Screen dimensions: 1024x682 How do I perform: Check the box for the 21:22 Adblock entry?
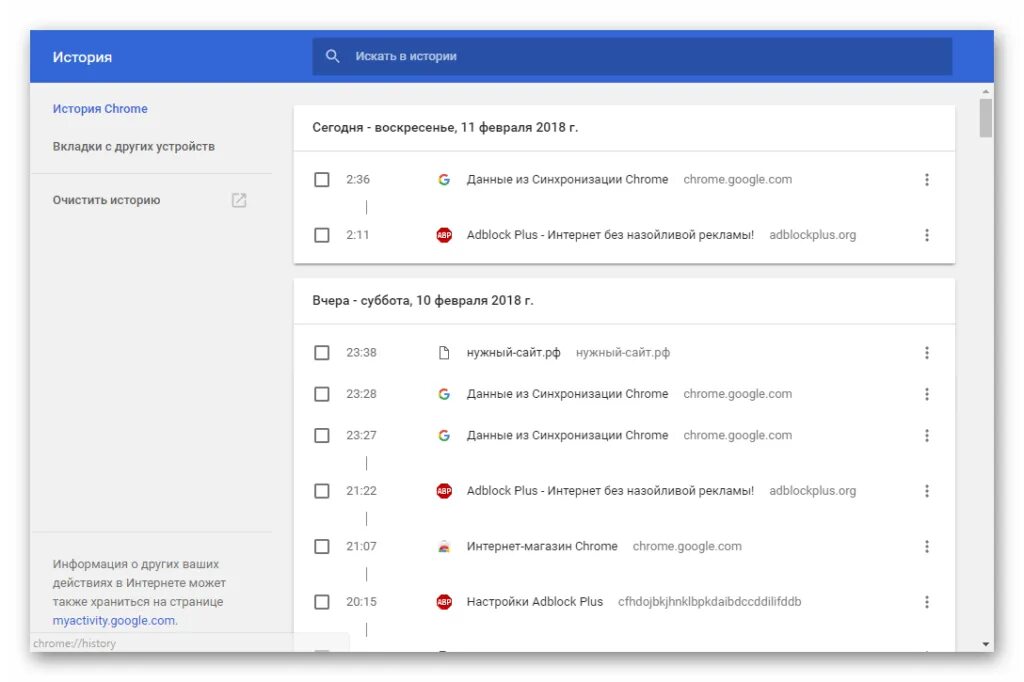(322, 491)
